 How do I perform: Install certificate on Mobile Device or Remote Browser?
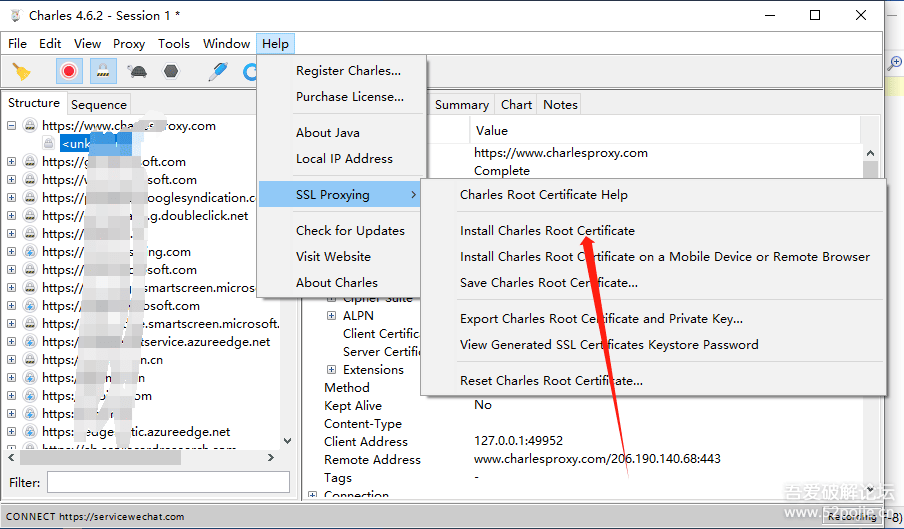tap(665, 256)
